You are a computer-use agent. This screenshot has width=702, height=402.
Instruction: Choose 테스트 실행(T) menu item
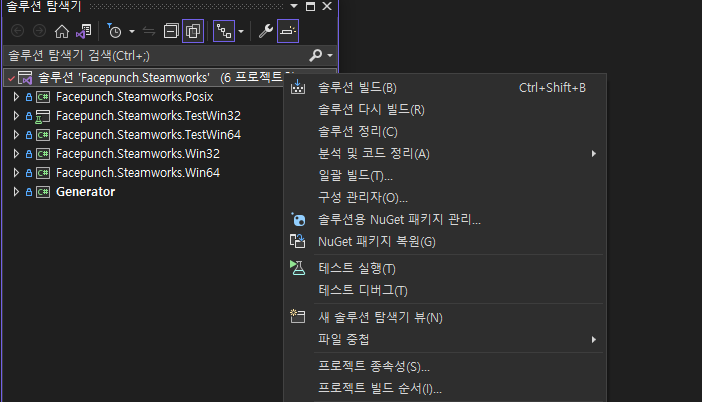(445, 268)
